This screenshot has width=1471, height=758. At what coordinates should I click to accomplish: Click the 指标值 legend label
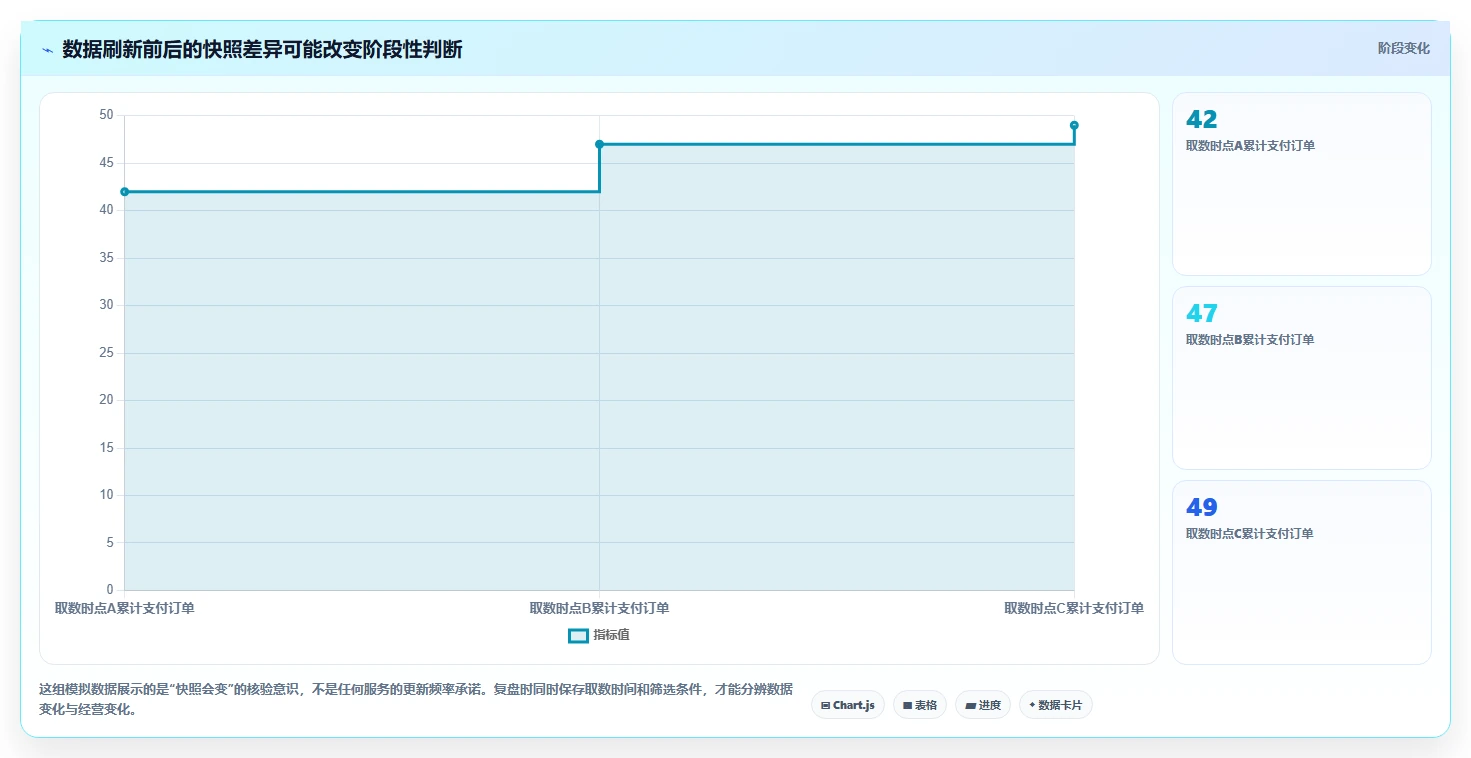pos(611,635)
